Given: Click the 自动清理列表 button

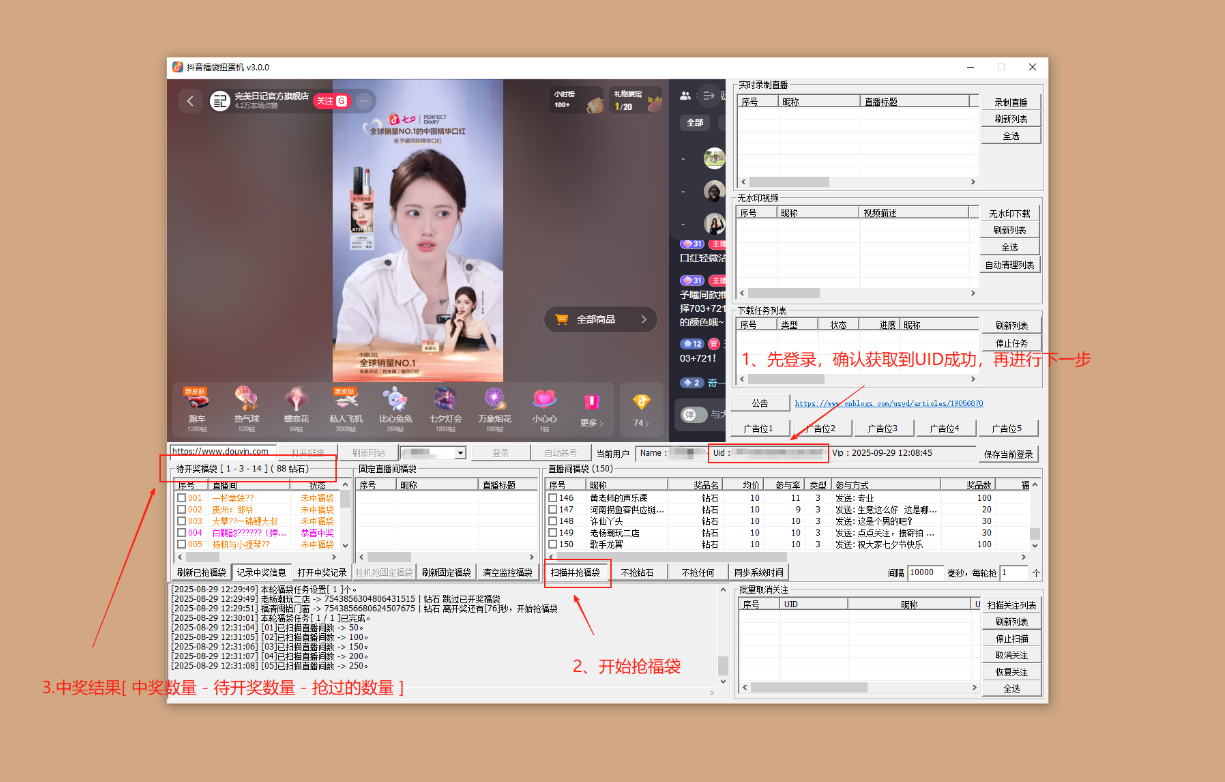Looking at the screenshot, I should (x=1010, y=265).
